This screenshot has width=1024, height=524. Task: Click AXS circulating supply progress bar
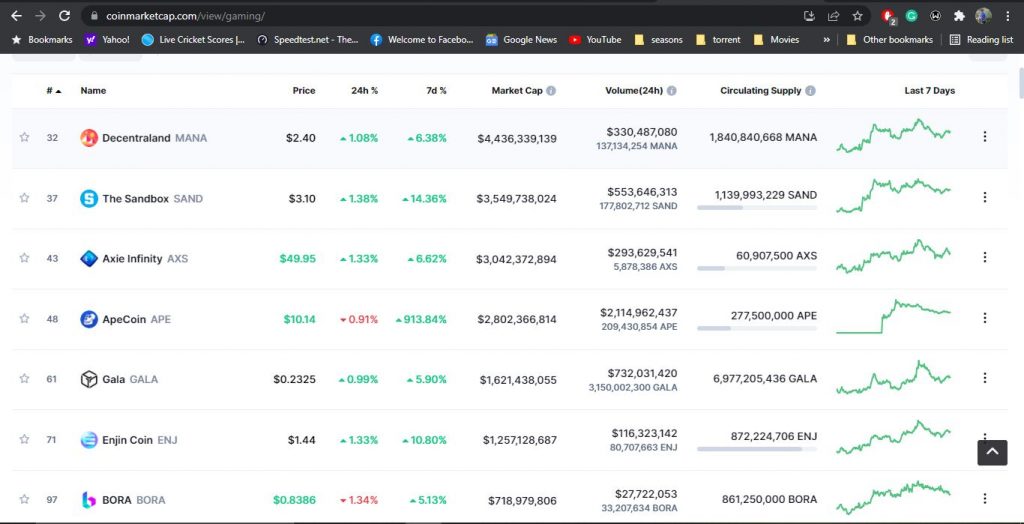point(757,268)
